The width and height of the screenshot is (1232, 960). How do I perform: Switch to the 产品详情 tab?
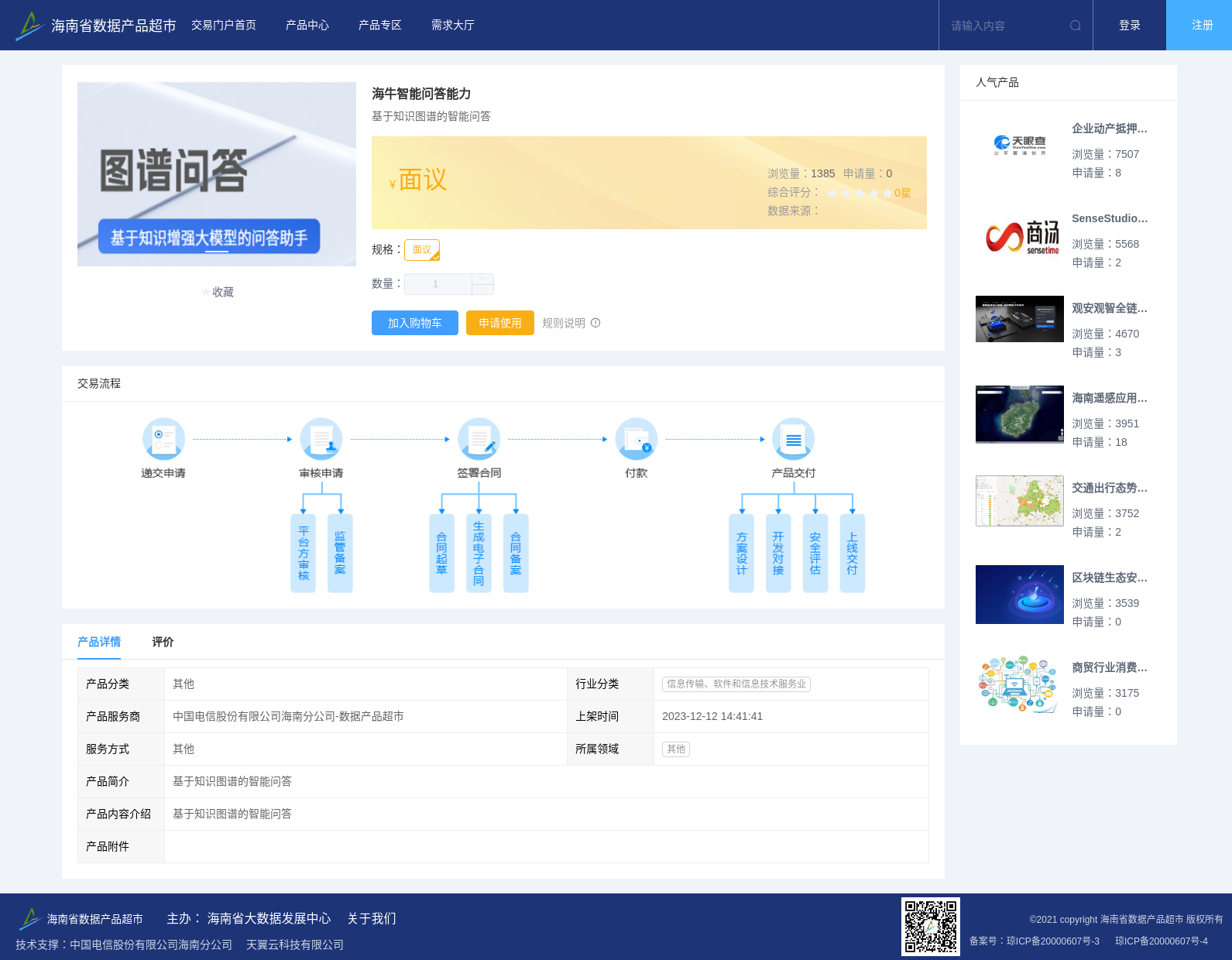coord(99,642)
